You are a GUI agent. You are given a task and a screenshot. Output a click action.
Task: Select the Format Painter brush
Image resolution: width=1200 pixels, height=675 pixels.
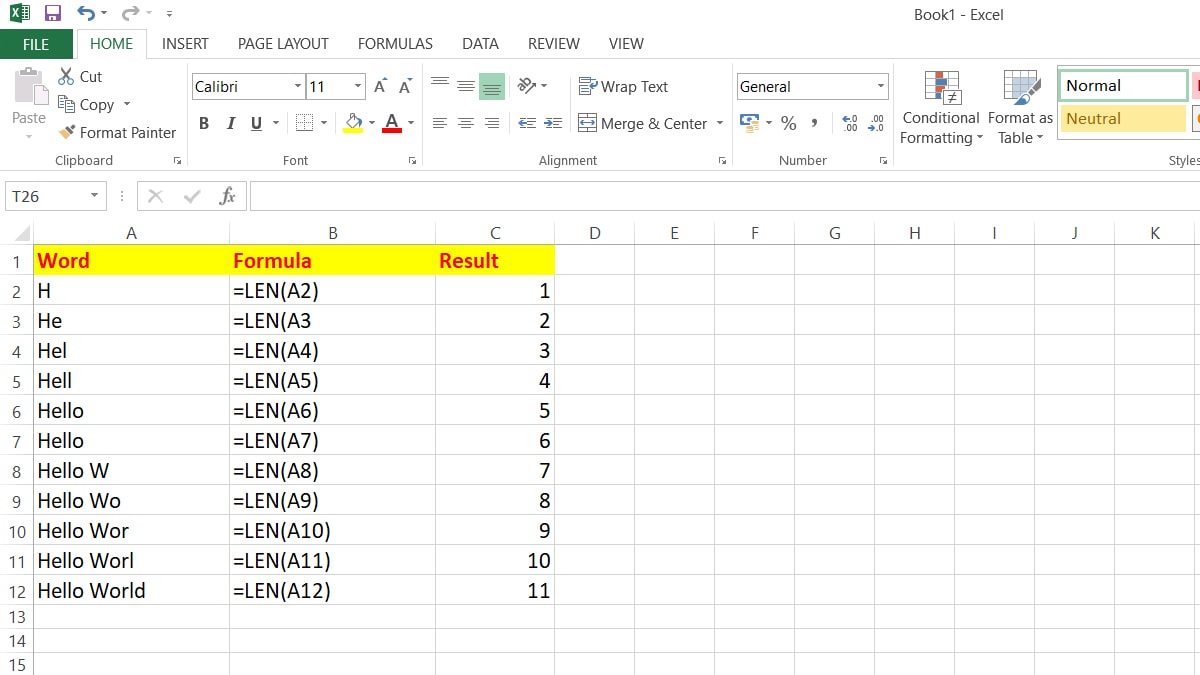[x=67, y=132]
